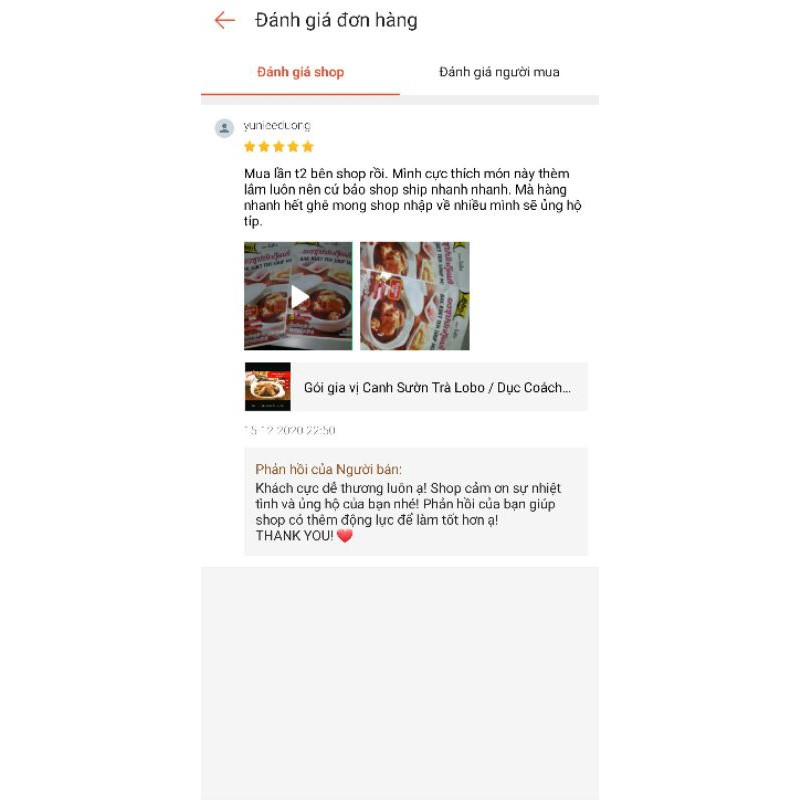Open Gói gia vị Canh Sườn Trà product link
Viewport: 800px width, 800px height.
[437, 388]
